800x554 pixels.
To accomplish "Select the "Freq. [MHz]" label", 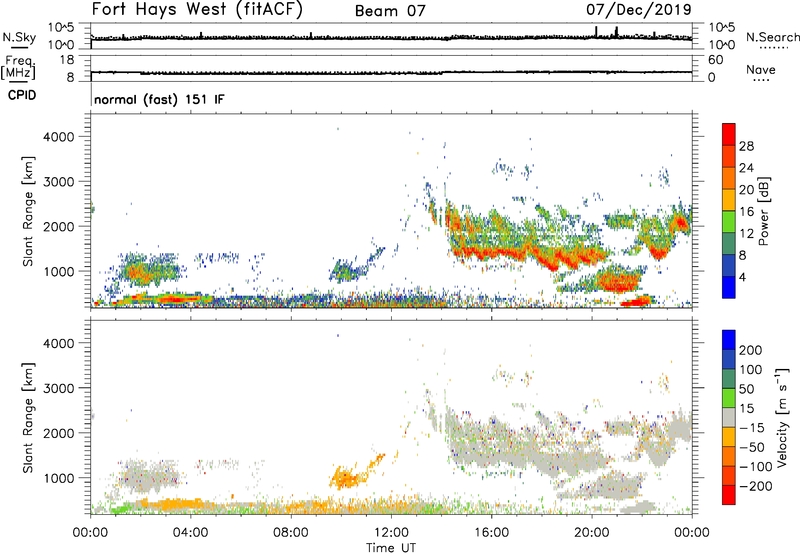I will coord(18,67).
